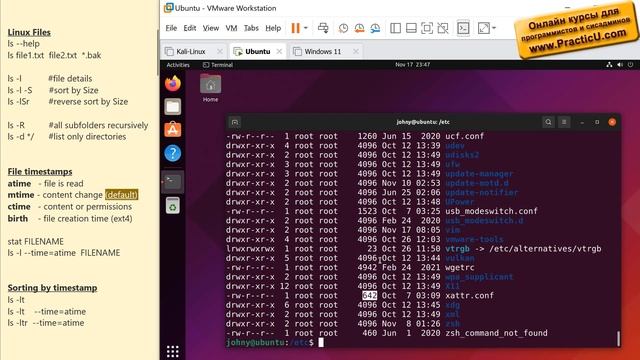The width and height of the screenshot is (640, 360).
Task: Click the 'ls -d */' command in notes
Action: (x=21, y=137)
